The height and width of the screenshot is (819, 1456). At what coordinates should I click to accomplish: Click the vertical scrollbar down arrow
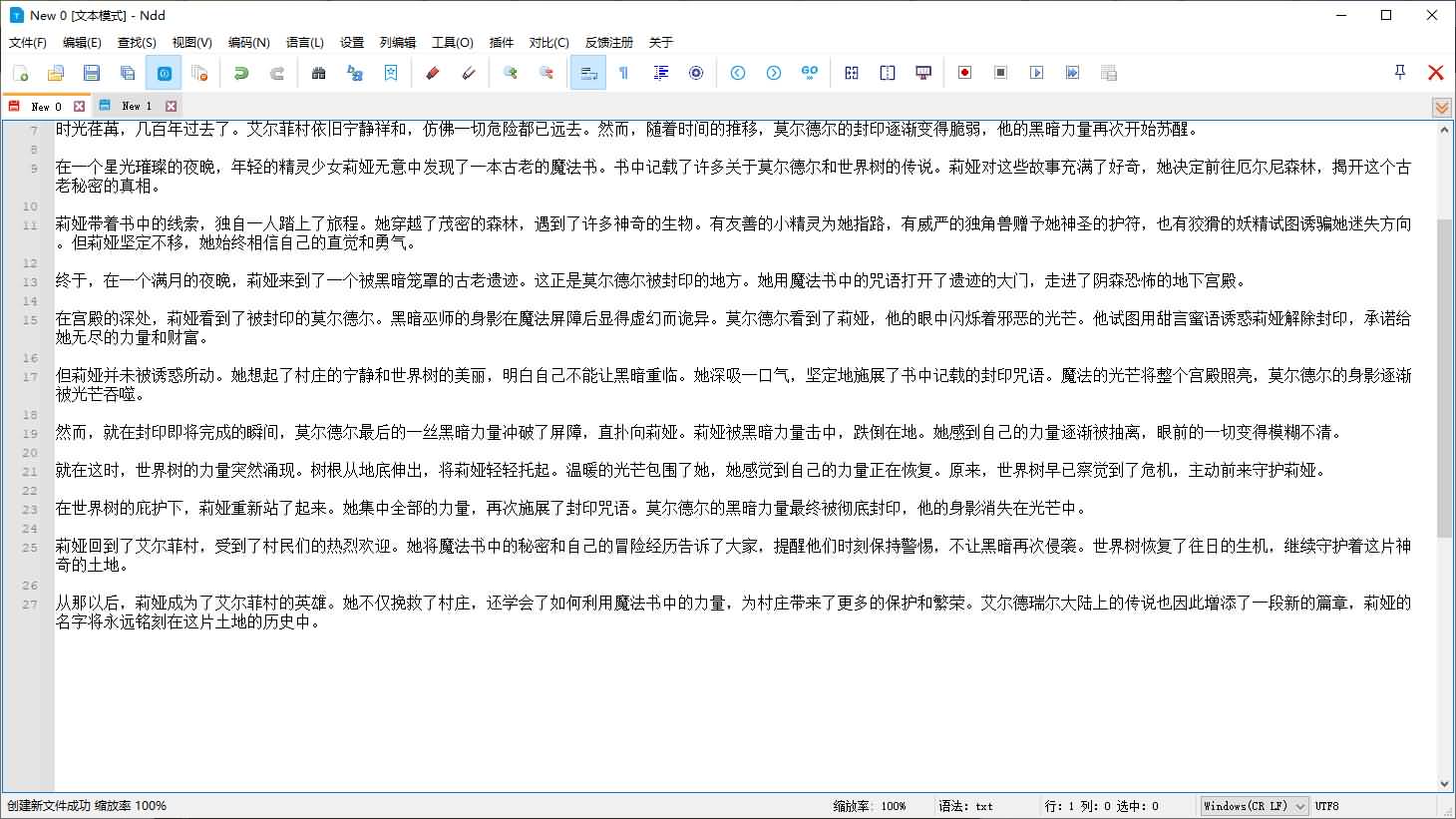click(x=1445, y=783)
